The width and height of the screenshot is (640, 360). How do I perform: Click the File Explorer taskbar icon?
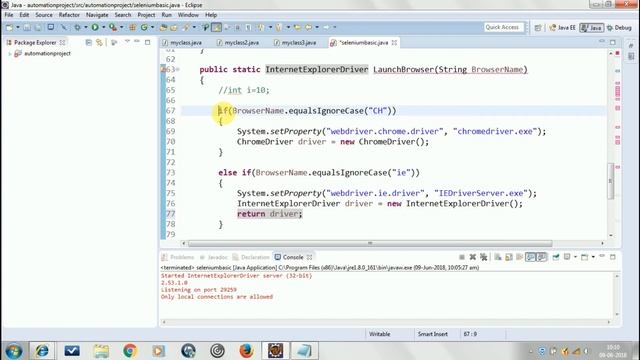(101, 351)
